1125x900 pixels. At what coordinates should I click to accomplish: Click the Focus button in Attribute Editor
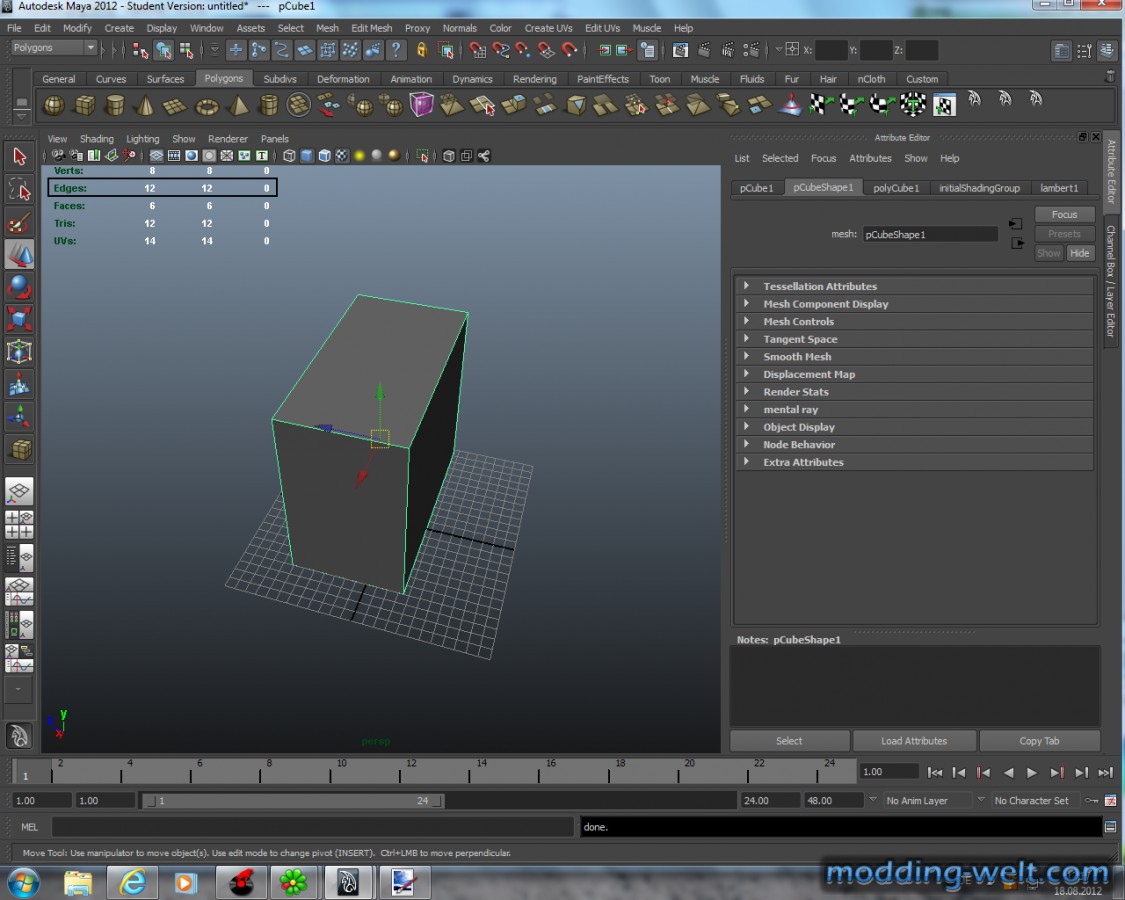click(x=1064, y=215)
